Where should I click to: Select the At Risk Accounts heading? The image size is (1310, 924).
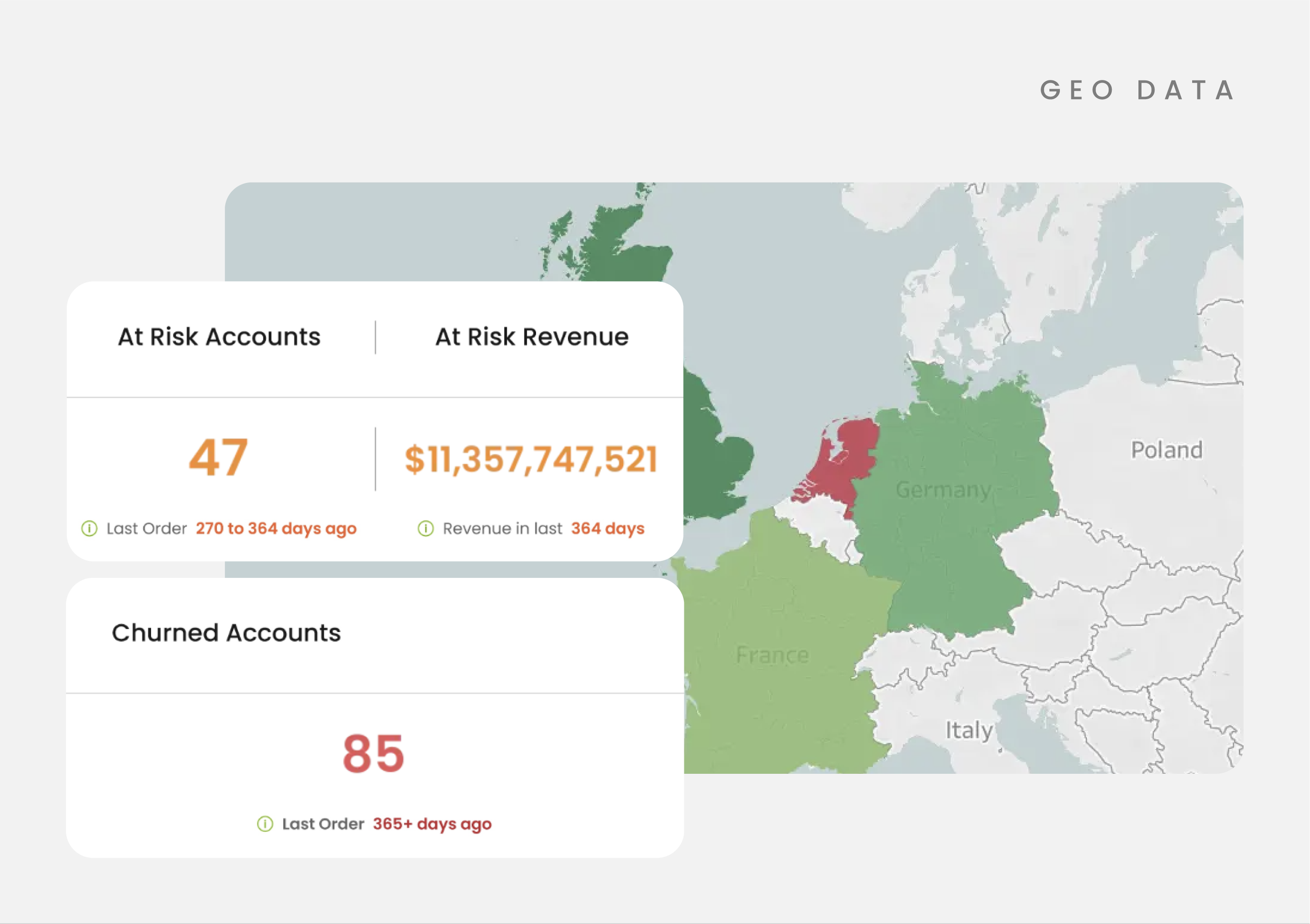pyautogui.click(x=219, y=336)
